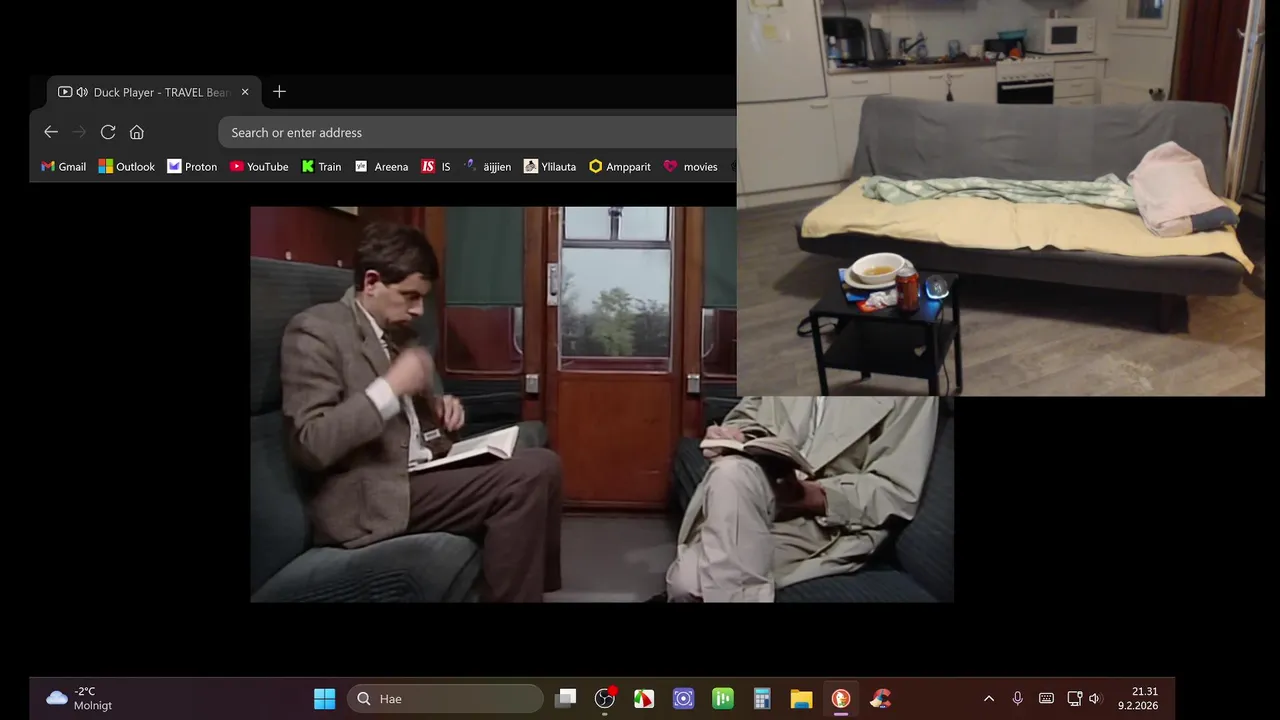Select the Duck Player - TRAVEL Bean tab
1280x720 pixels.
click(155, 92)
